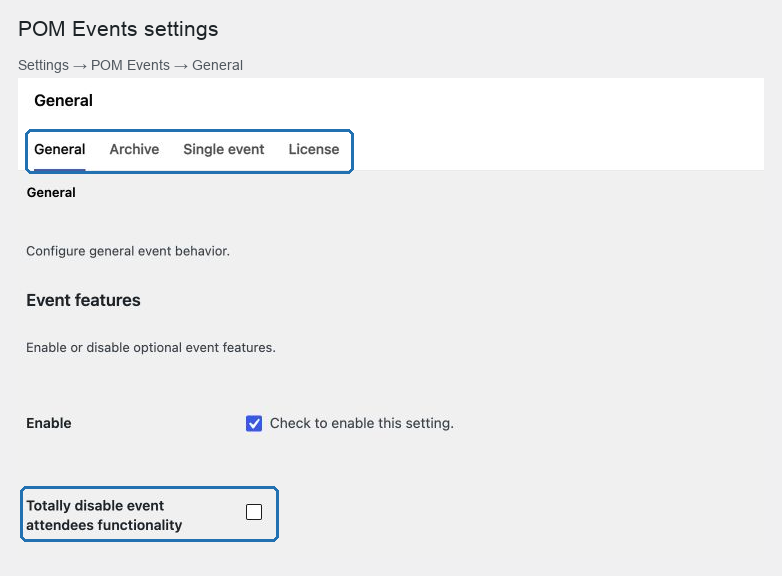The image size is (782, 576).
Task: Uncheck the Enable setting checkbox
Action: click(254, 423)
